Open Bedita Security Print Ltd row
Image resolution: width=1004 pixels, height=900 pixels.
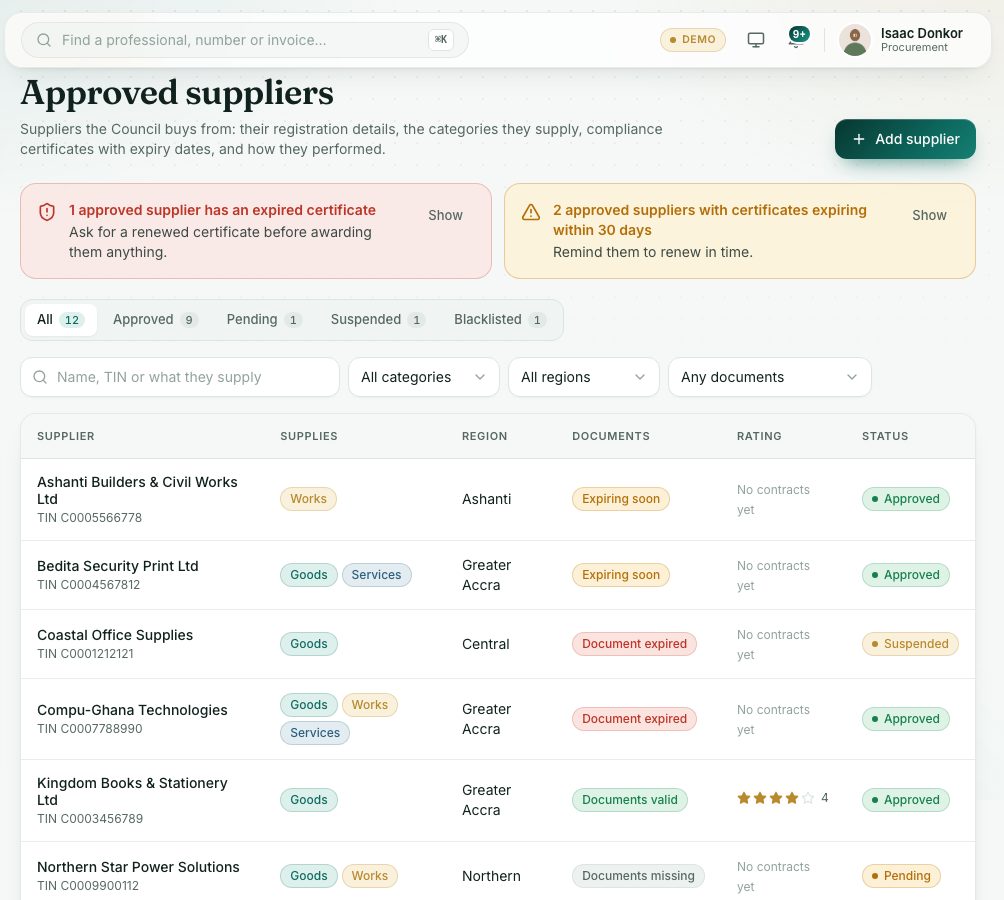[498, 575]
